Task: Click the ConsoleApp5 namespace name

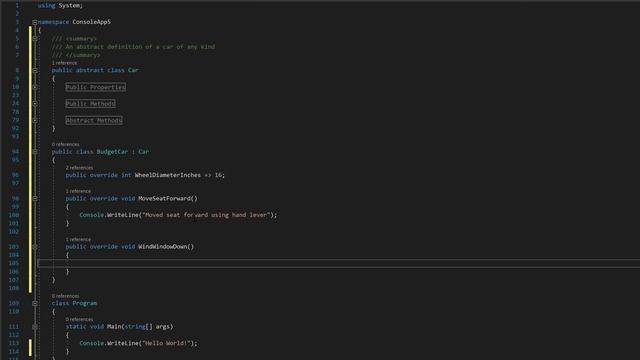Action: 91,22
